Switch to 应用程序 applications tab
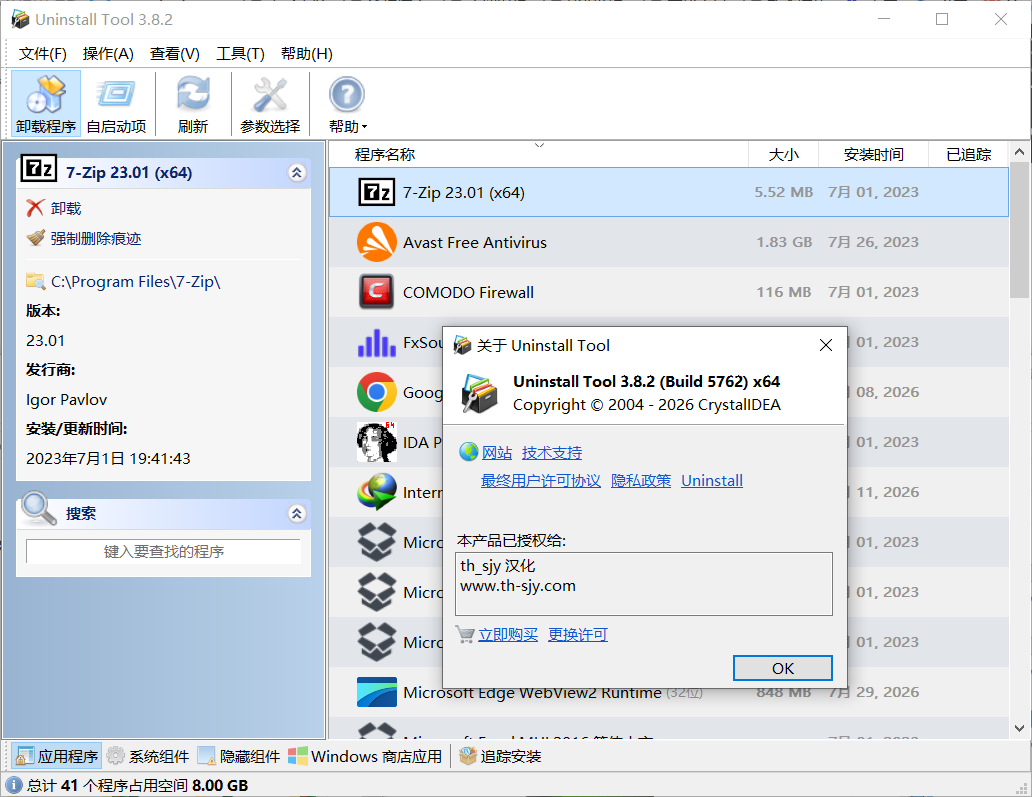 pos(57,756)
